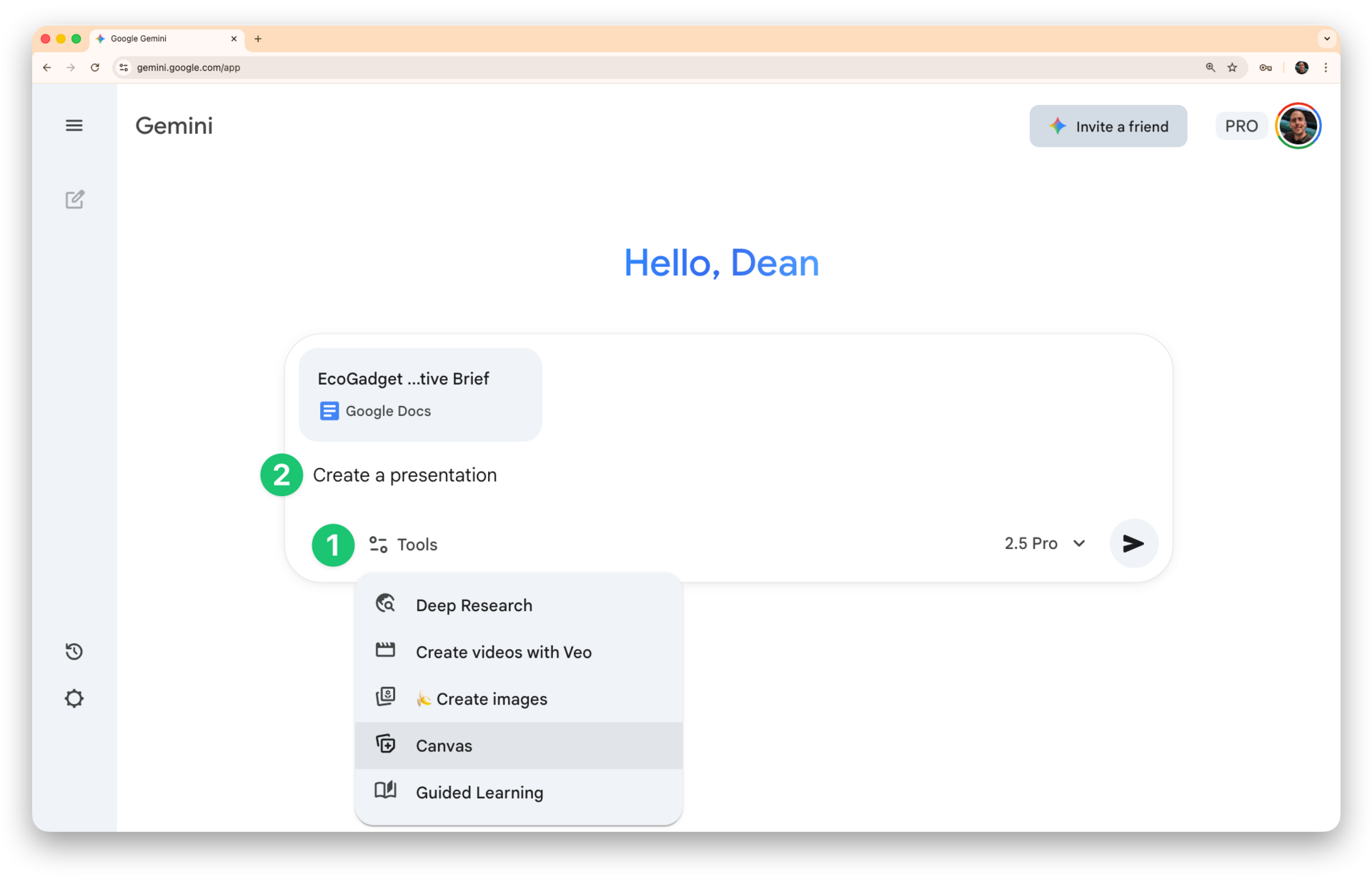Open the attached EcoGadget Google Docs file
The width and height of the screenshot is (1372, 882).
click(420, 395)
